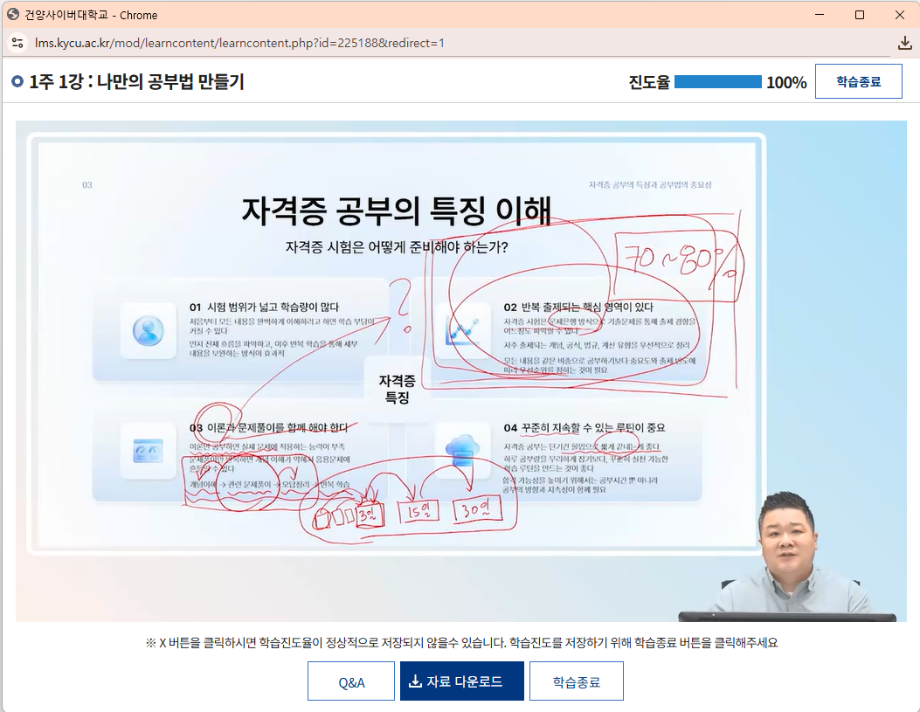Click the text 01 시험 범위가 넓고 학습량이 많다
Image resolution: width=920 pixels, height=712 pixels.
264,307
